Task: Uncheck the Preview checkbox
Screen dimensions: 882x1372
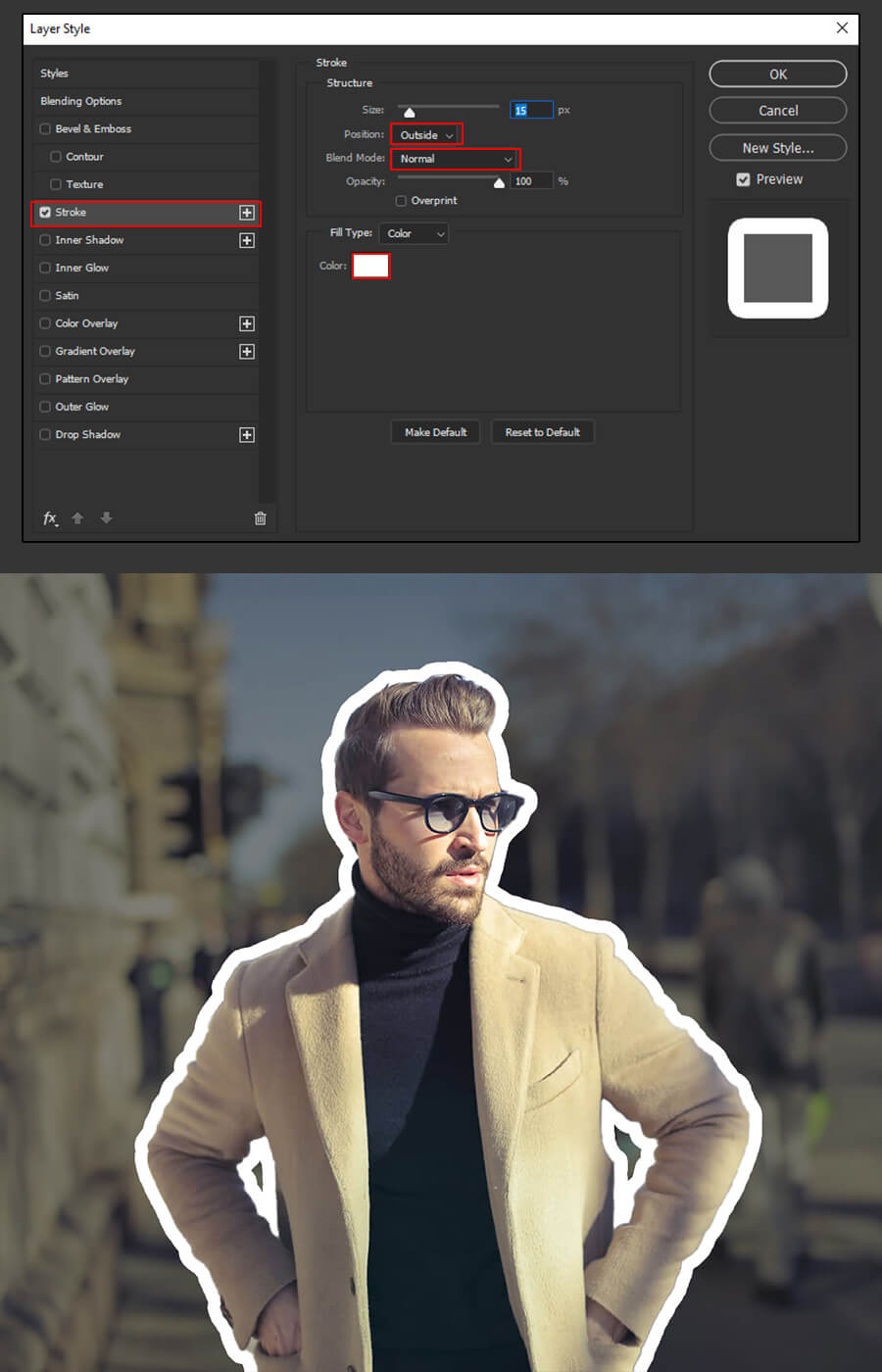Action: click(743, 179)
